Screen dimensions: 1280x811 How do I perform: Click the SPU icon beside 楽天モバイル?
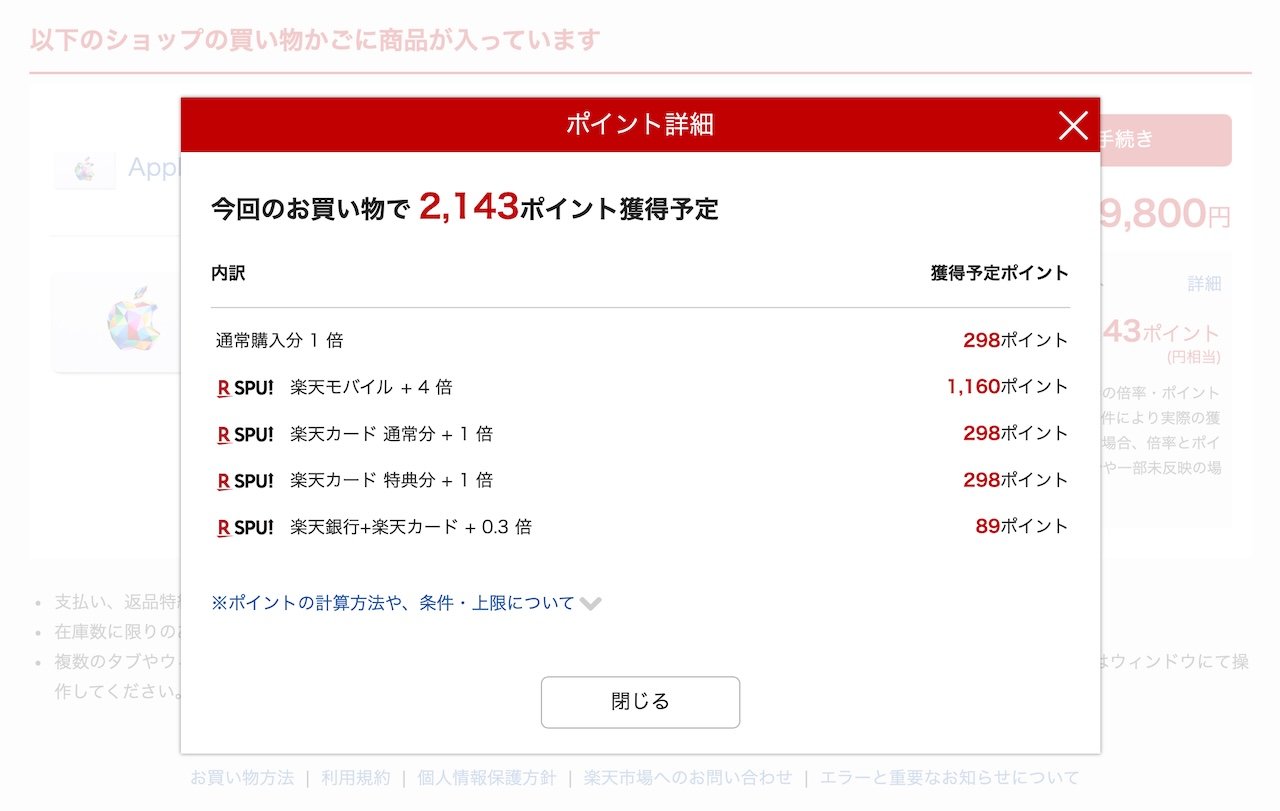245,388
